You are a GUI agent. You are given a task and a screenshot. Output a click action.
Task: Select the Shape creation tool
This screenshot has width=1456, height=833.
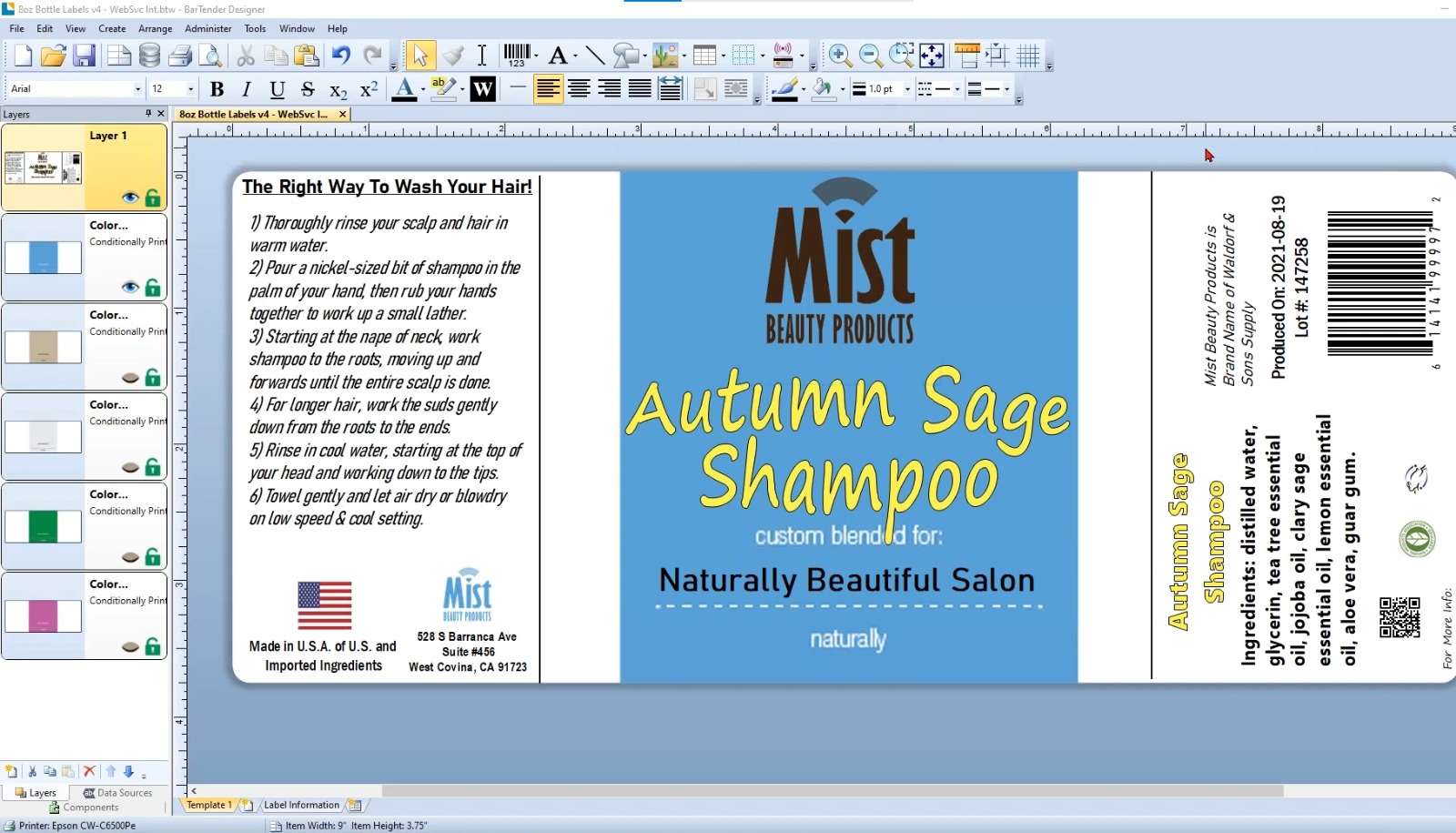[626, 56]
